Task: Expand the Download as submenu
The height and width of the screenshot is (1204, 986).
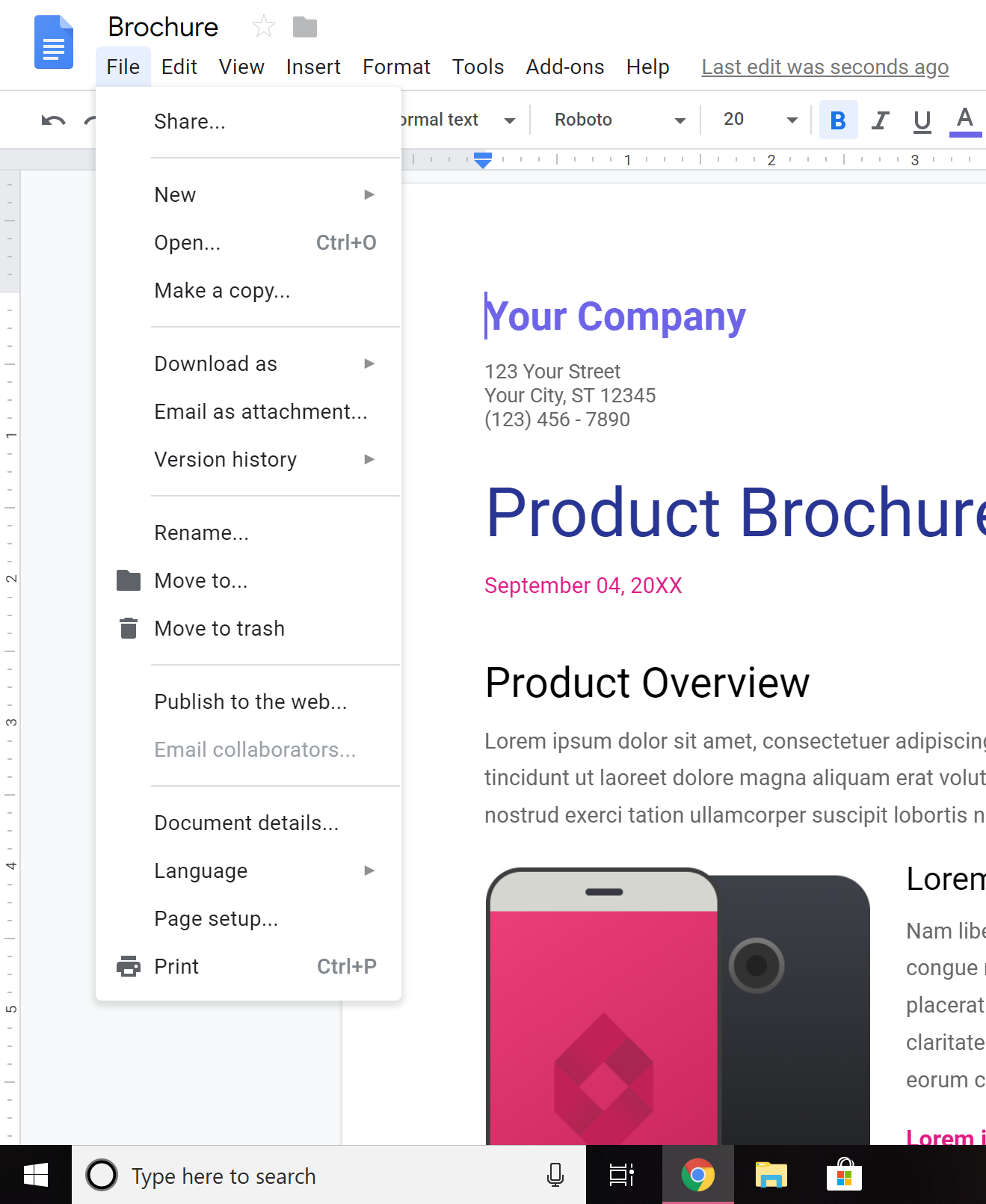Action: point(263,363)
